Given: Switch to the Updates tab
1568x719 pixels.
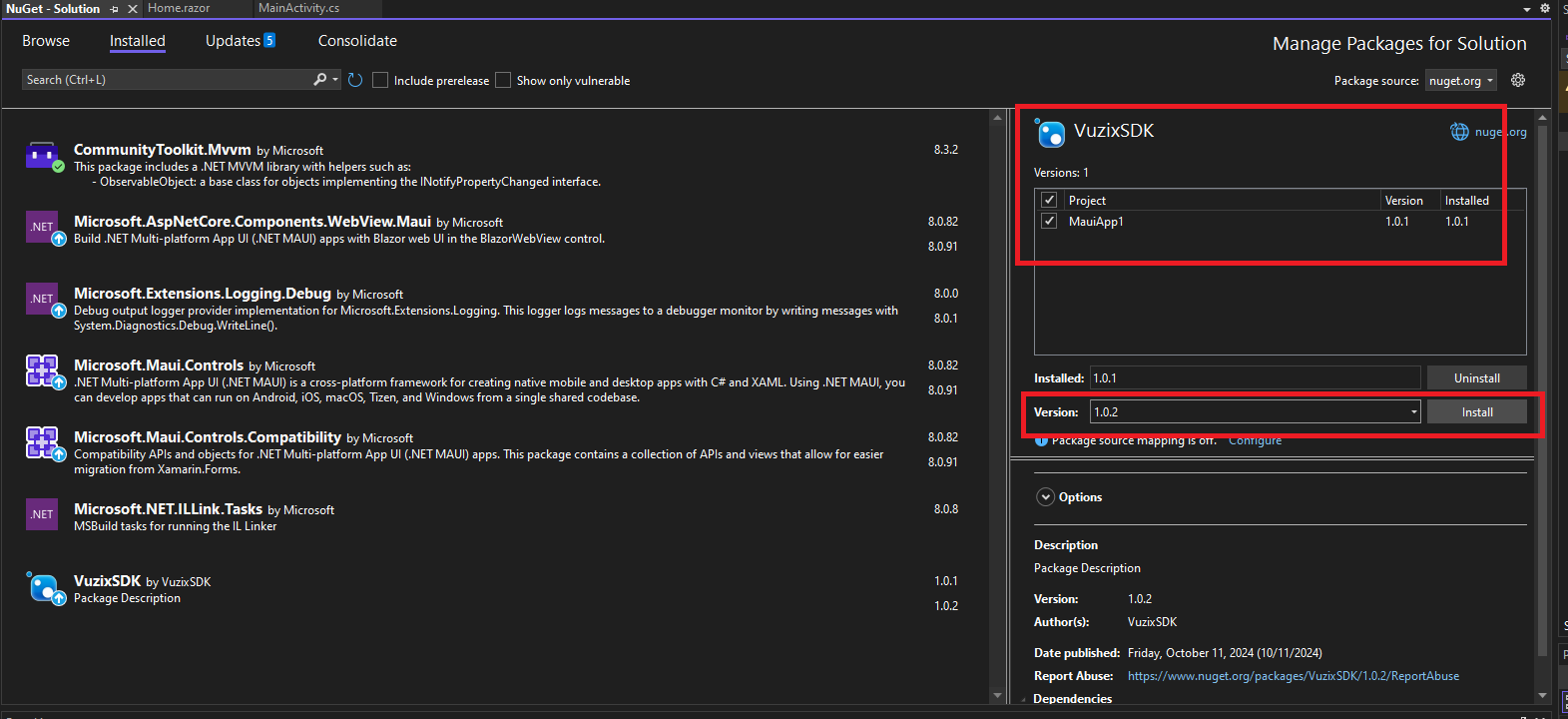Looking at the screenshot, I should (233, 41).
